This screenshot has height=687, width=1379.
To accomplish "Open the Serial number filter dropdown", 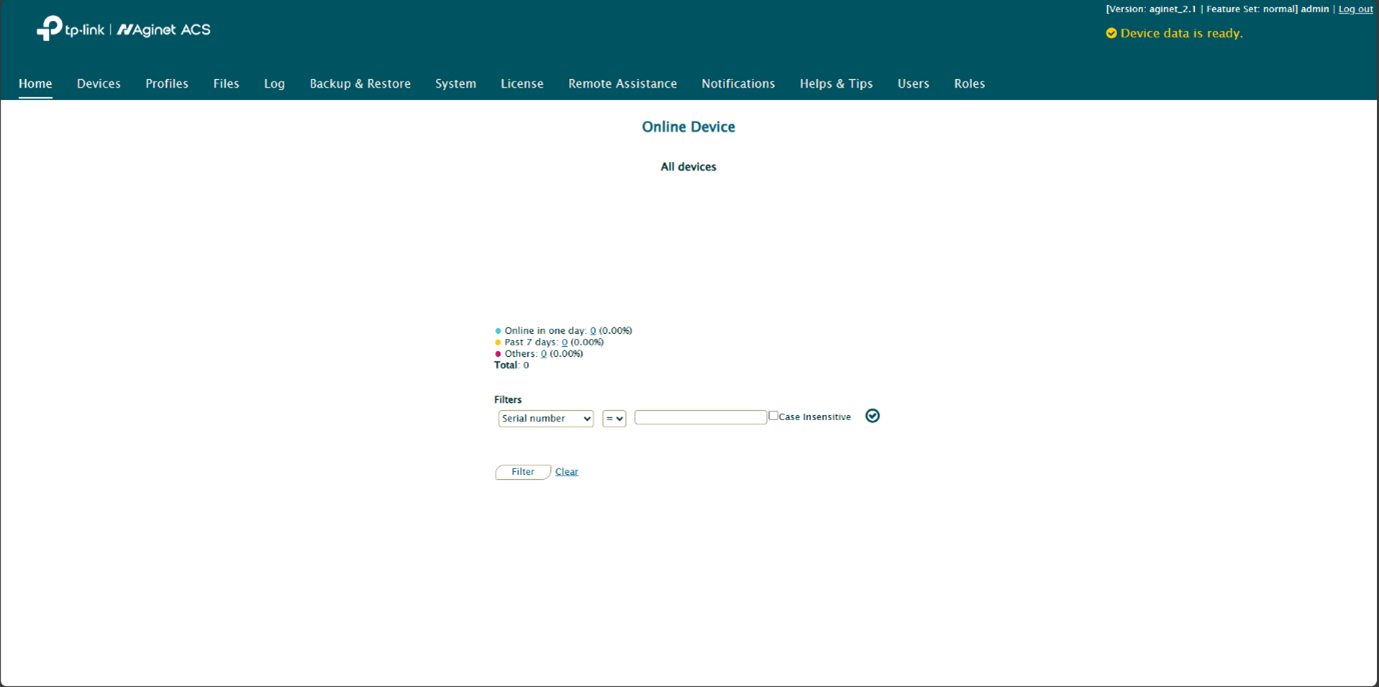I will tap(545, 419).
